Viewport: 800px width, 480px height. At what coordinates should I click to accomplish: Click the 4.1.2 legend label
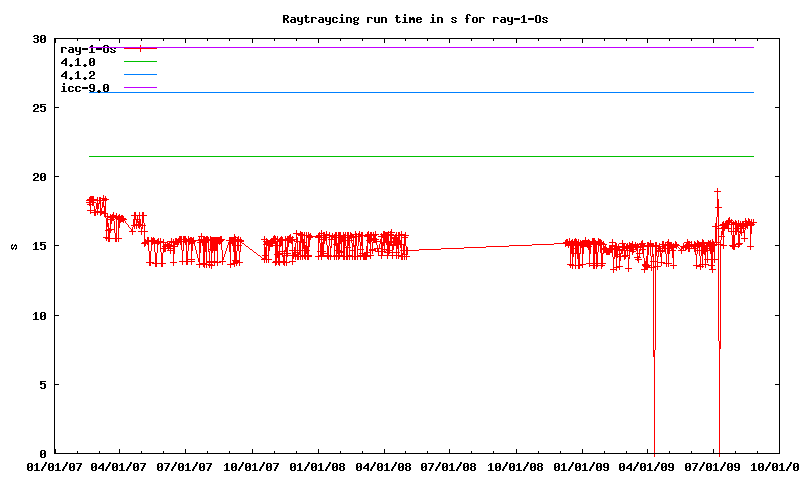coord(78,75)
